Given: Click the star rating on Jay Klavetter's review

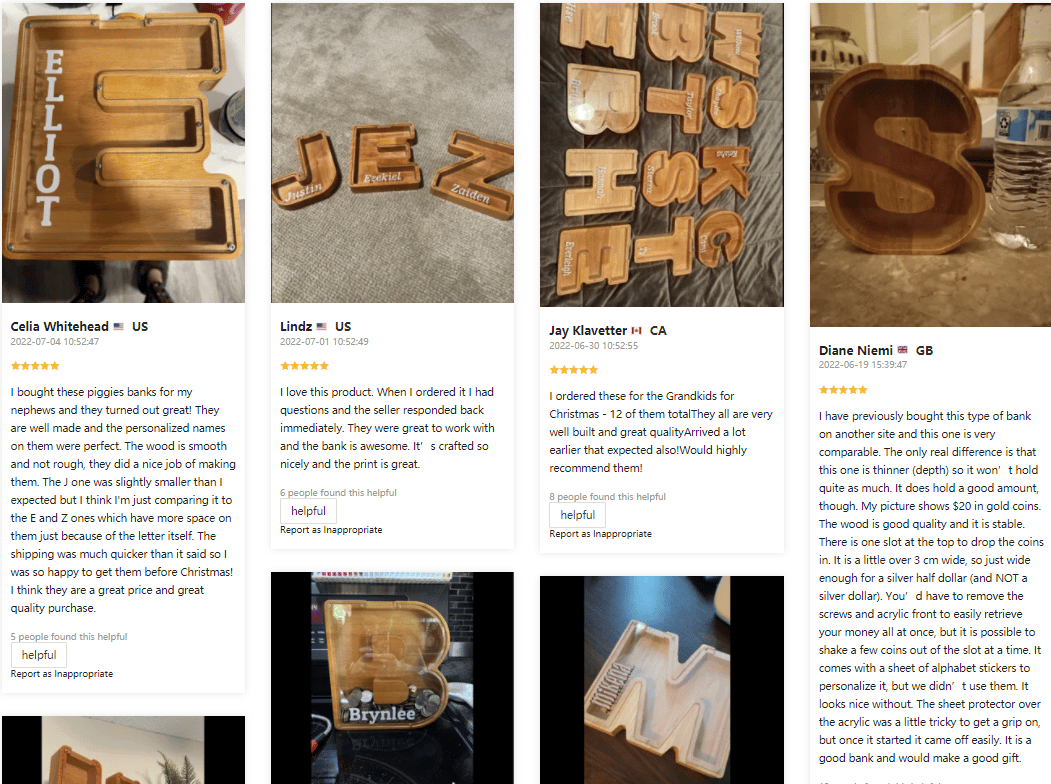Looking at the screenshot, I should coord(573,370).
